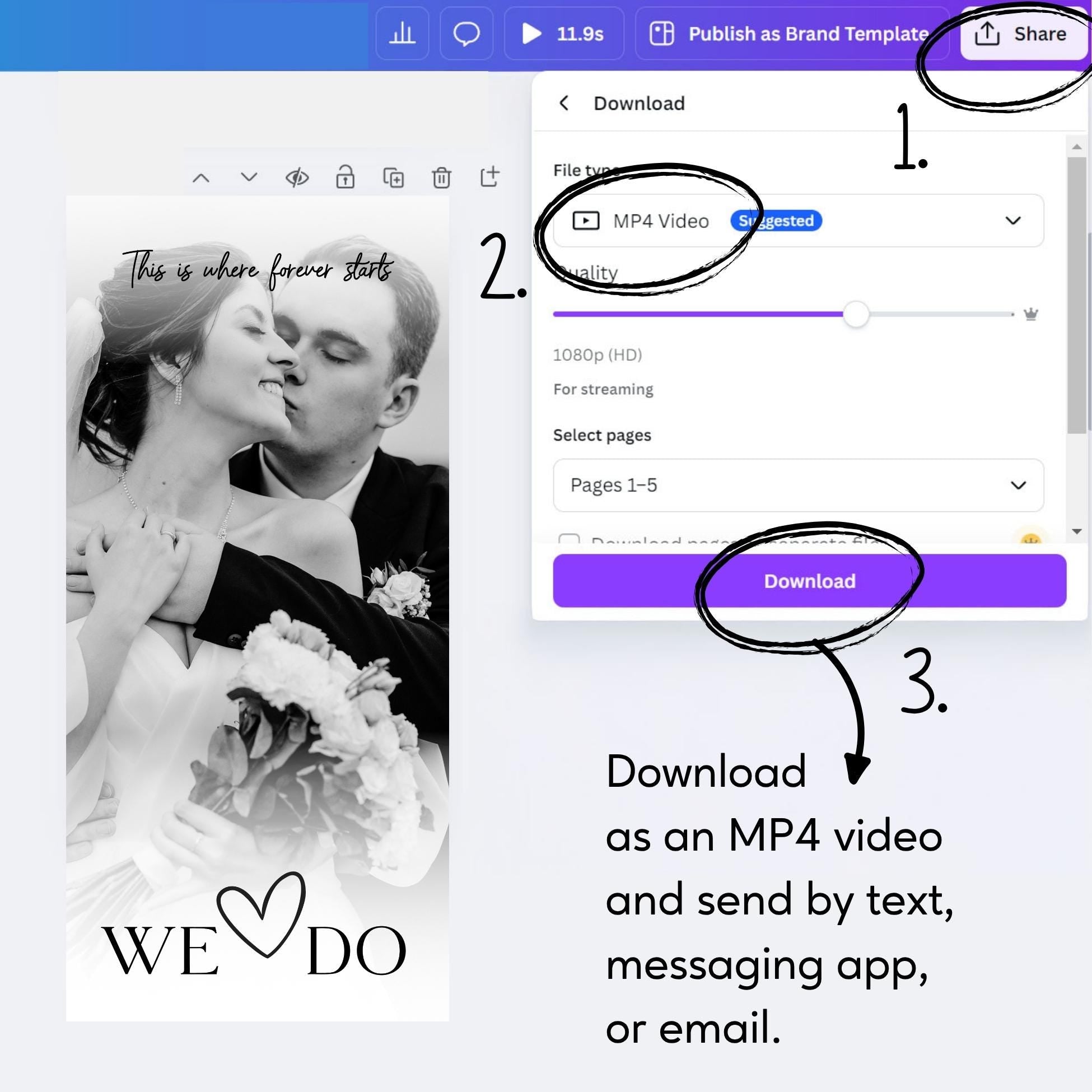Viewport: 1092px width, 1092px height.
Task: Hide the element with the eye toggle
Action: (x=297, y=177)
